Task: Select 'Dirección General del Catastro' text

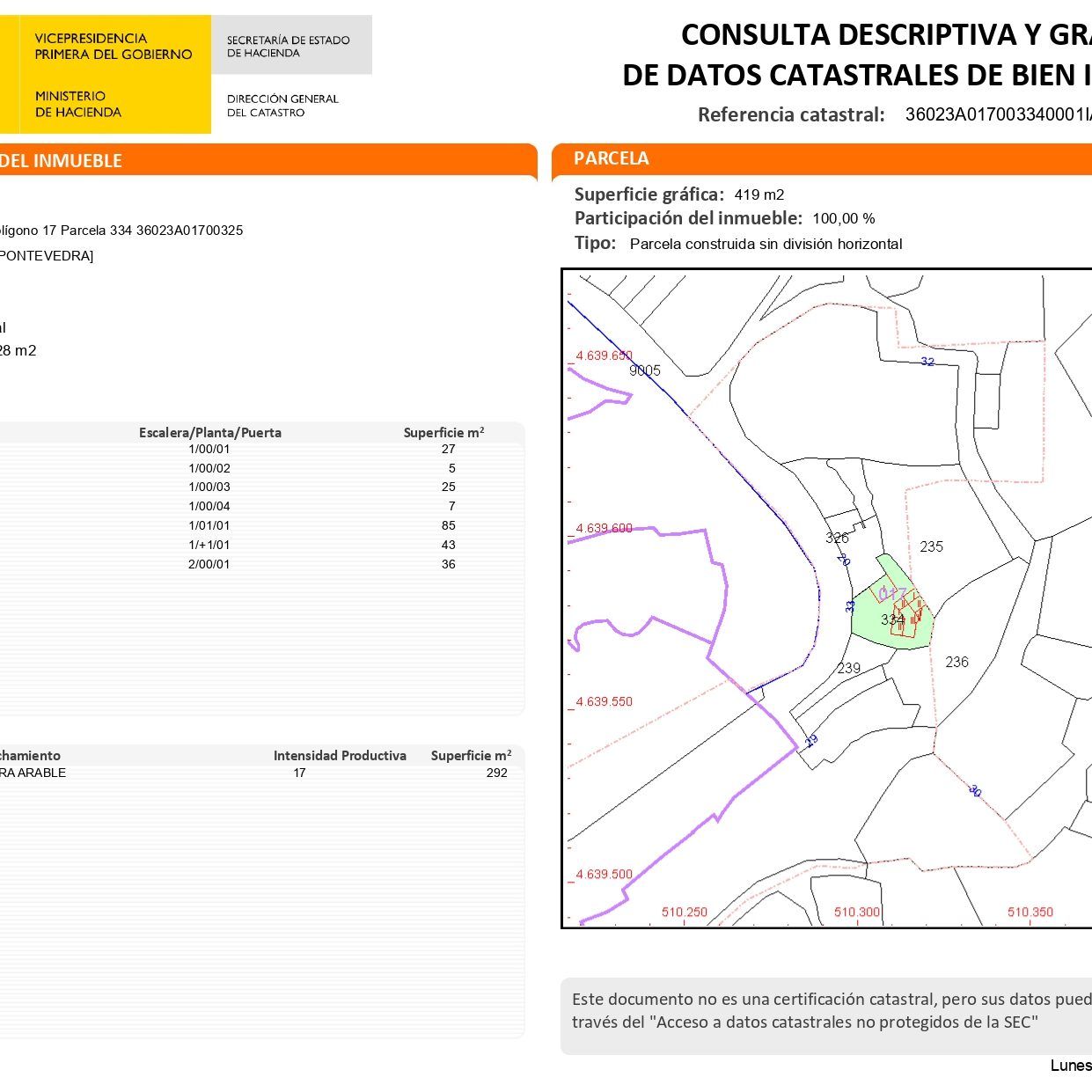Action: [282, 106]
